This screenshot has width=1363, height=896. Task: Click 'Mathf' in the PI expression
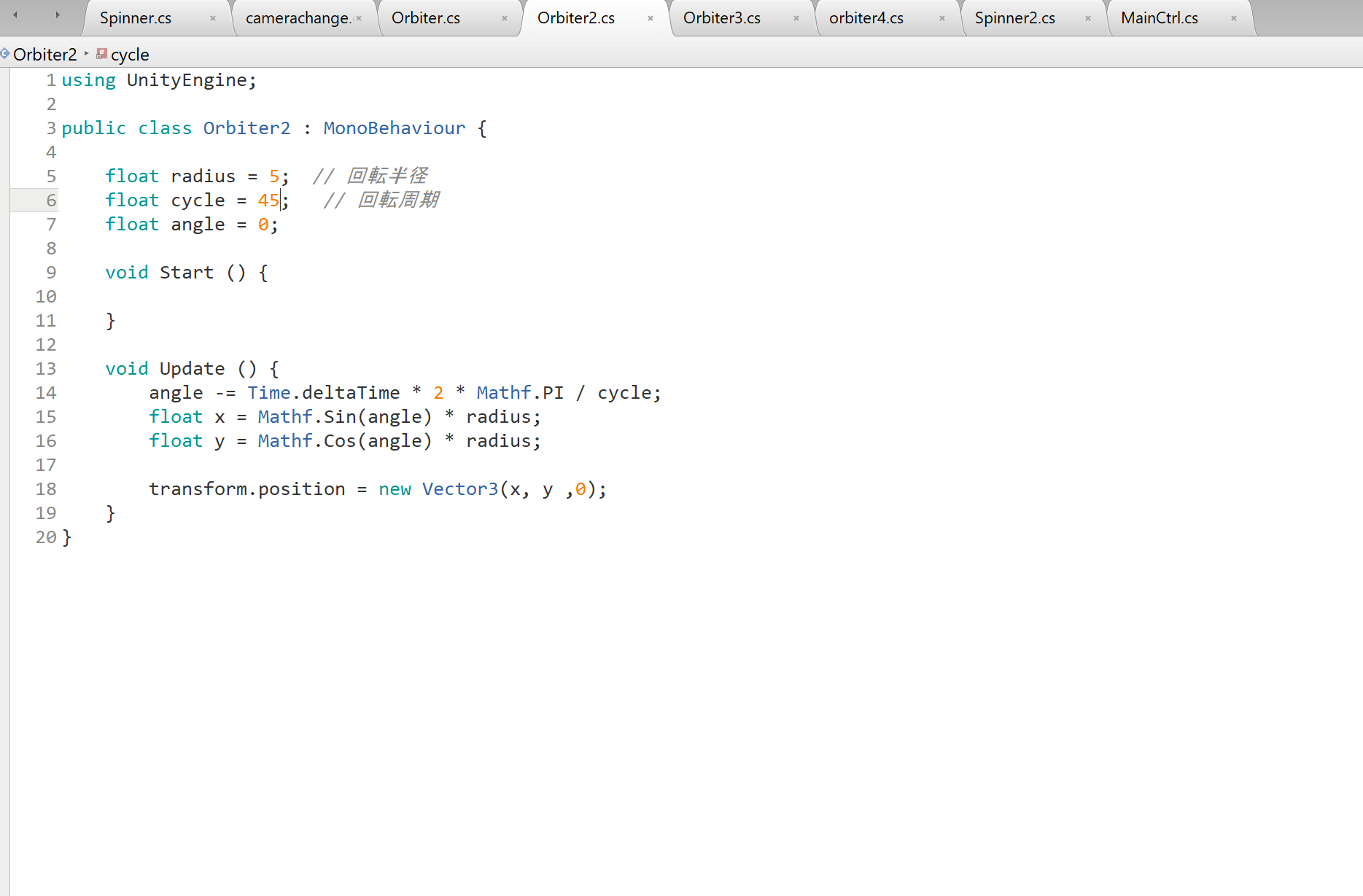pyautogui.click(x=504, y=393)
